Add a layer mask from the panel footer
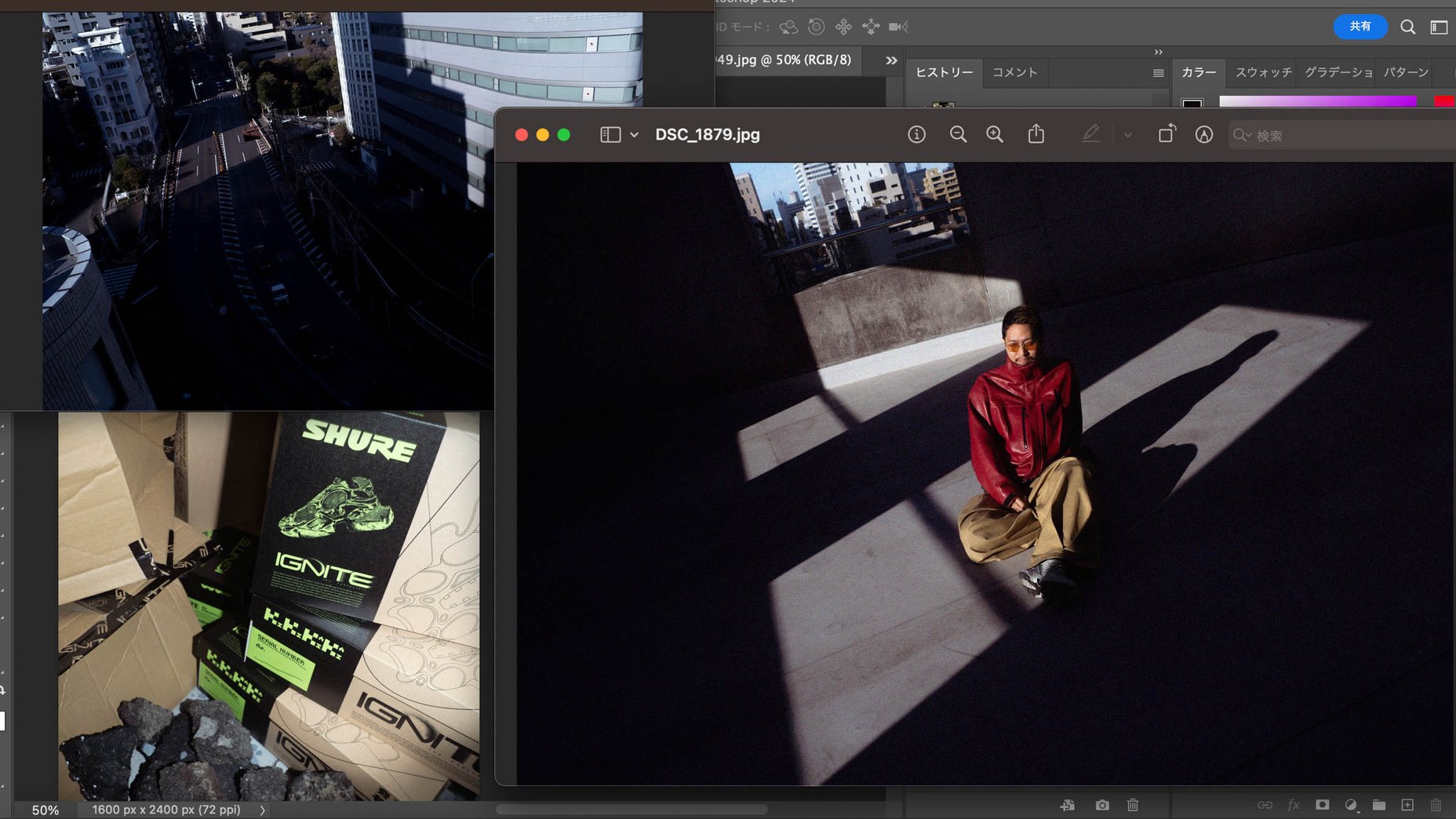This screenshot has height=819, width=1456. [1323, 805]
